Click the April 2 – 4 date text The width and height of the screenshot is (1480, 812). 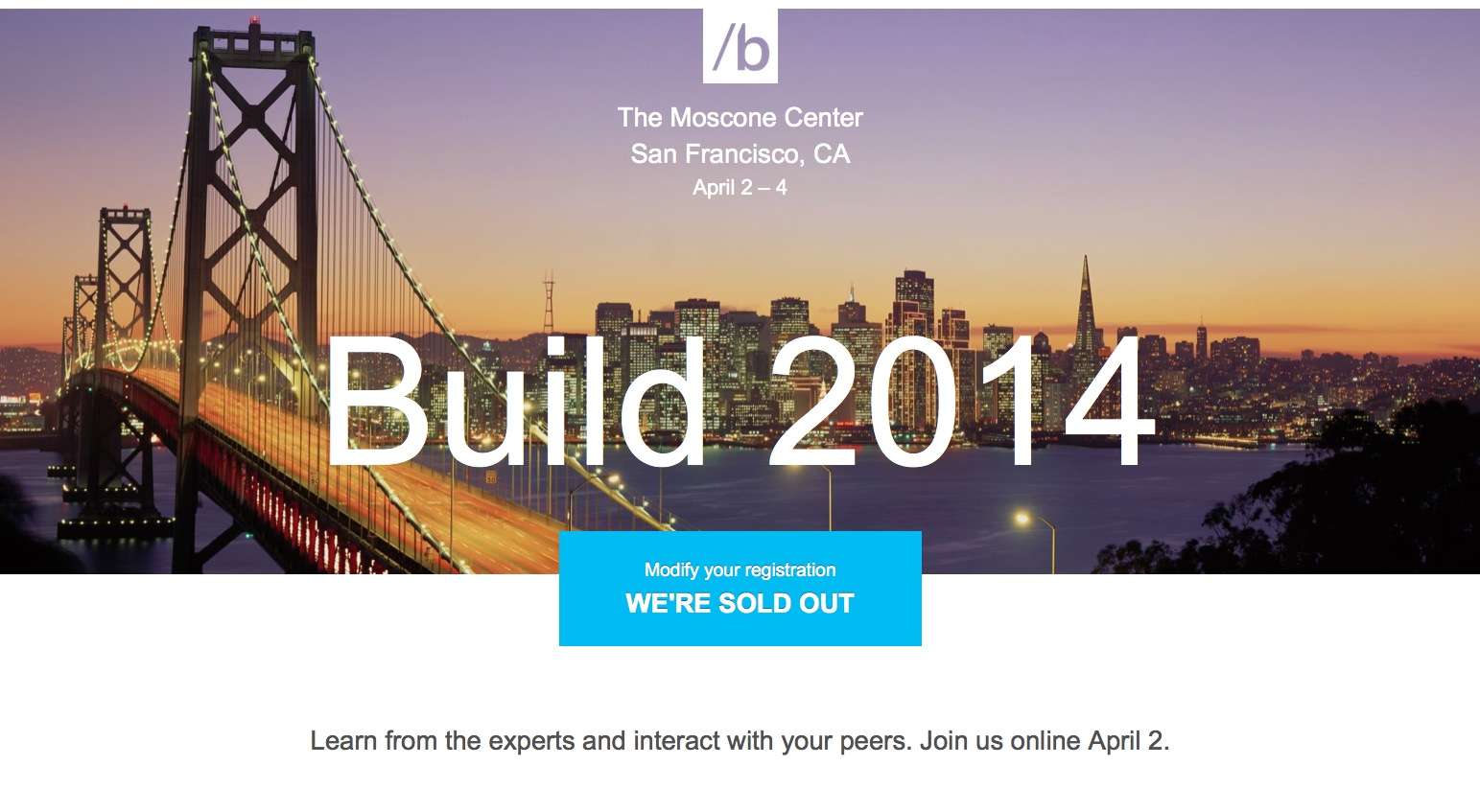pos(740,188)
